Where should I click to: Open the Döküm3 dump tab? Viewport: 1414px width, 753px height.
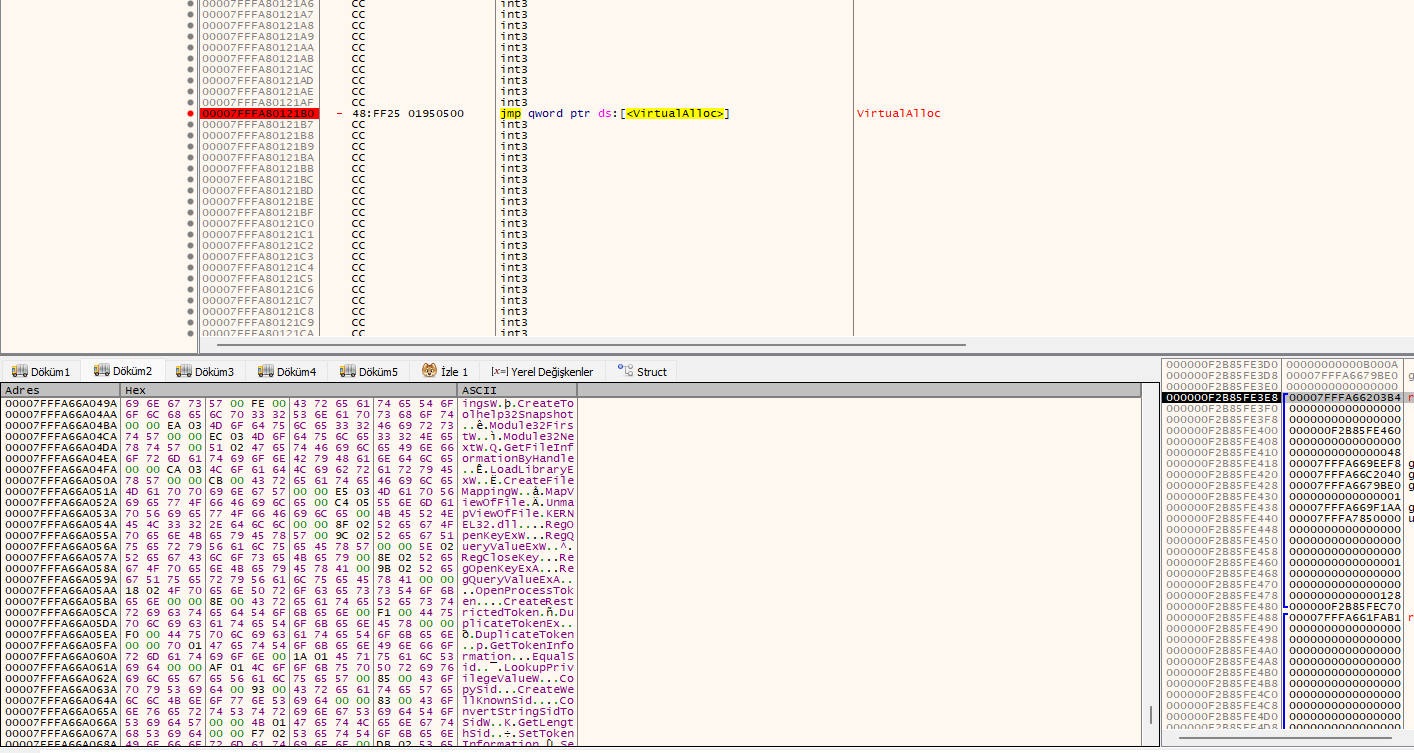(x=205, y=371)
